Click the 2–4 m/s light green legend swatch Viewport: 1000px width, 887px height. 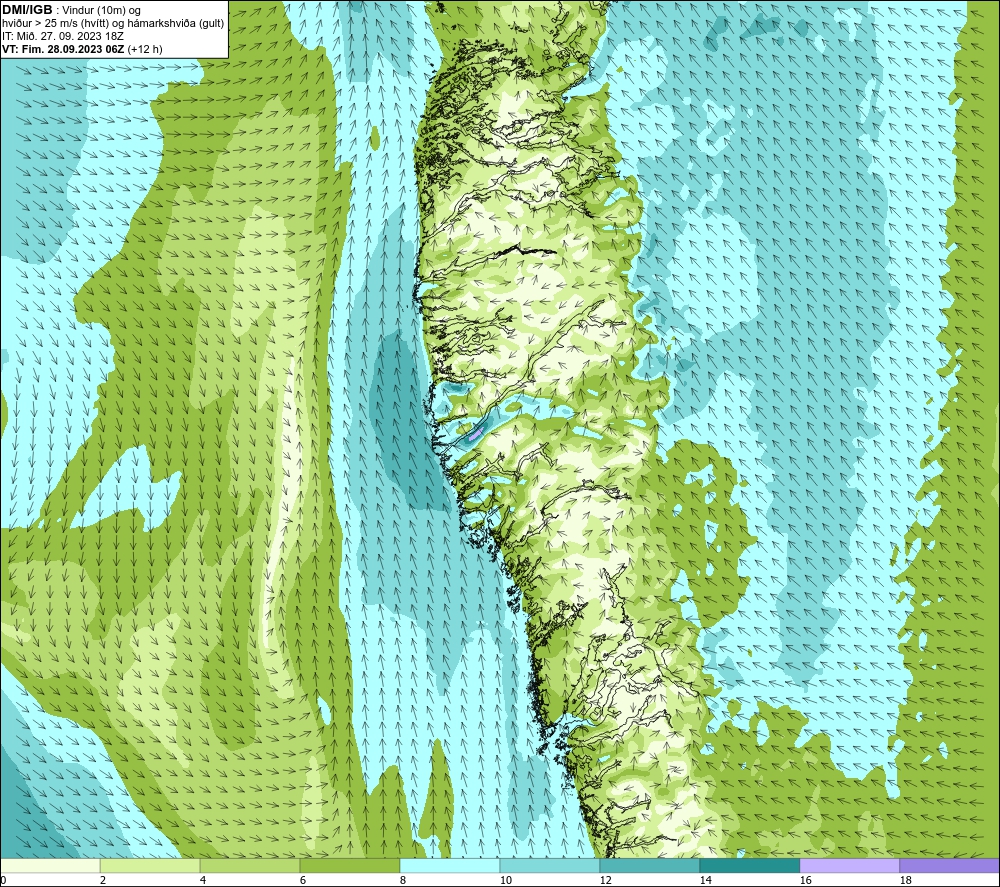click(150, 865)
